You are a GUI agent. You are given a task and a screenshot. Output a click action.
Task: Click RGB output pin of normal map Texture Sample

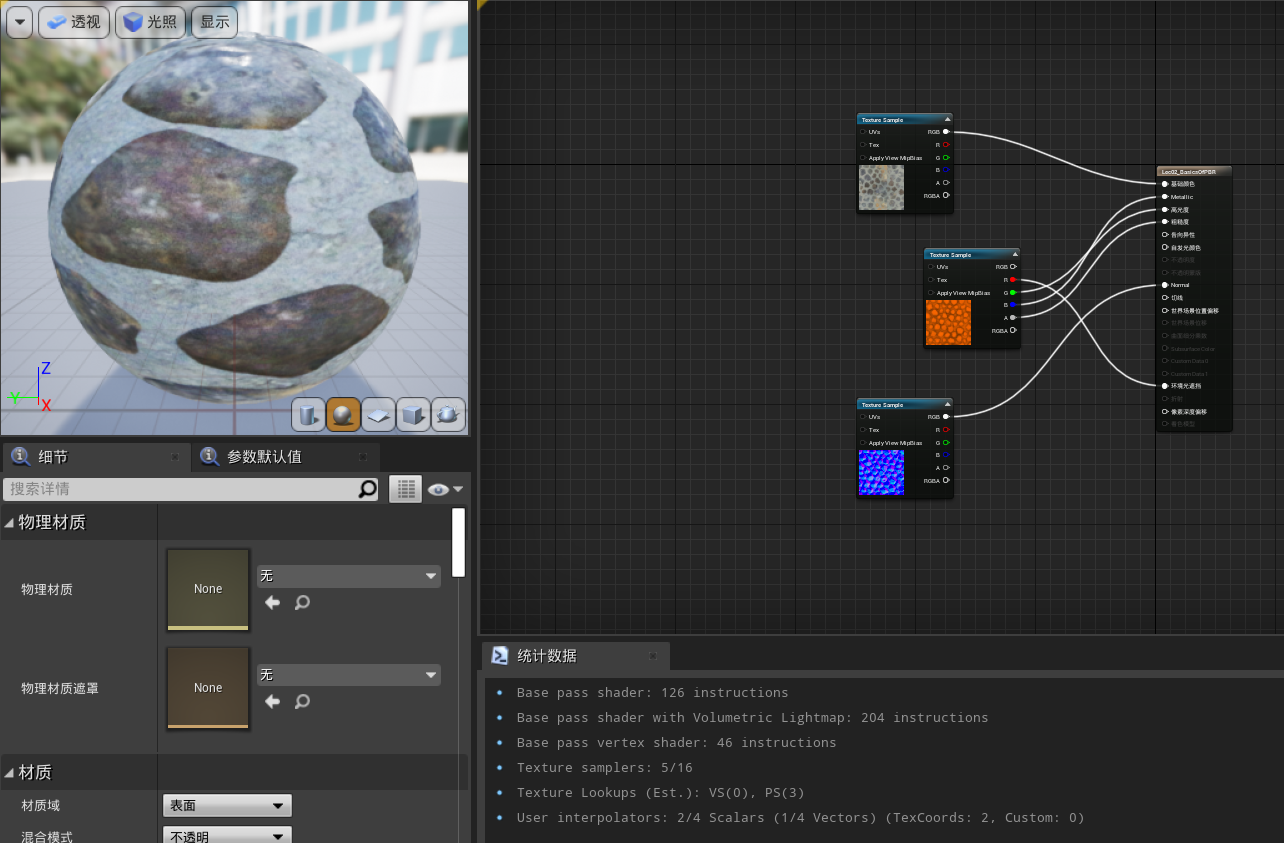point(946,416)
